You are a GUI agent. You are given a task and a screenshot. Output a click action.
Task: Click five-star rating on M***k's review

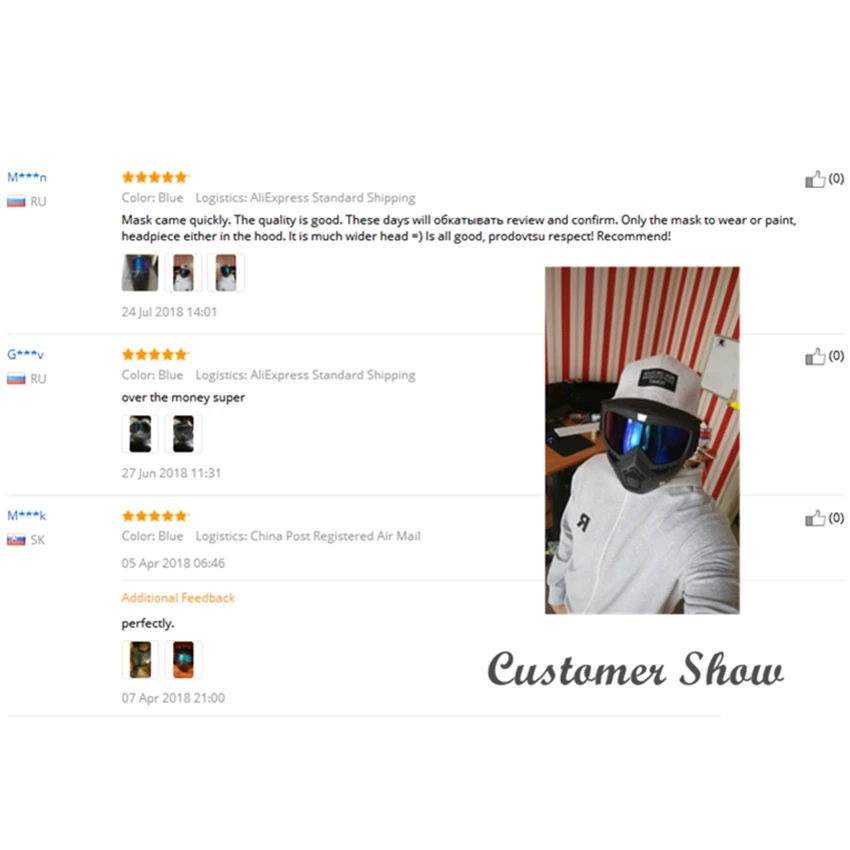click(x=155, y=516)
